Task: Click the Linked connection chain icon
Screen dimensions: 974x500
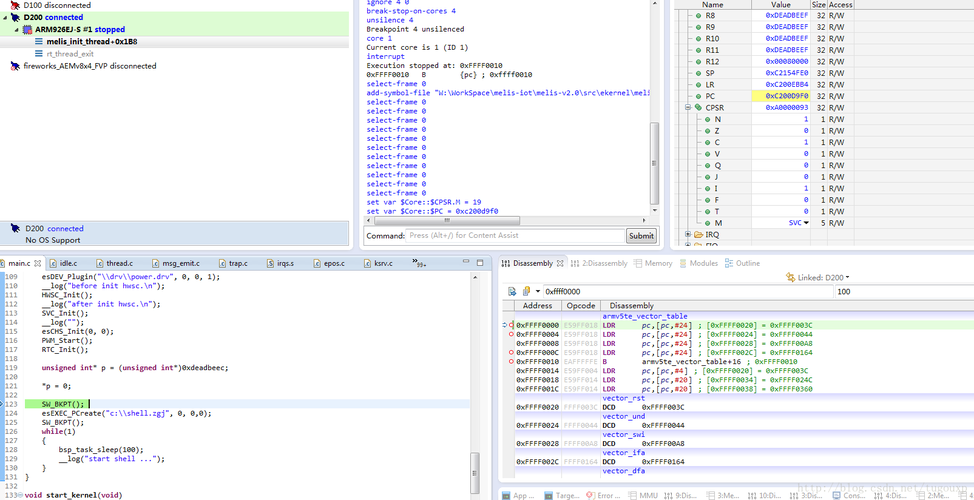Action: (791, 277)
